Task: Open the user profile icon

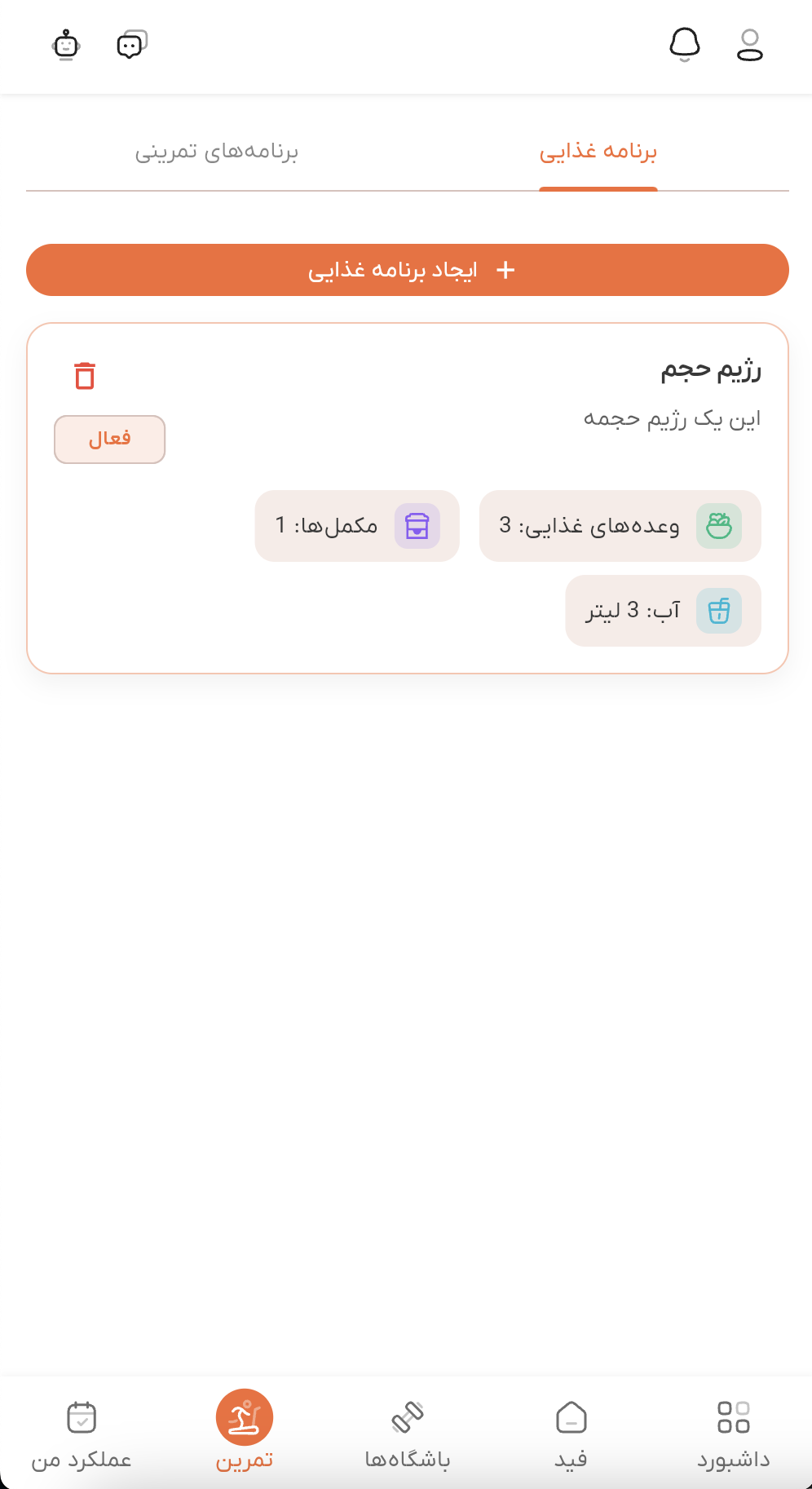Action: [x=748, y=45]
